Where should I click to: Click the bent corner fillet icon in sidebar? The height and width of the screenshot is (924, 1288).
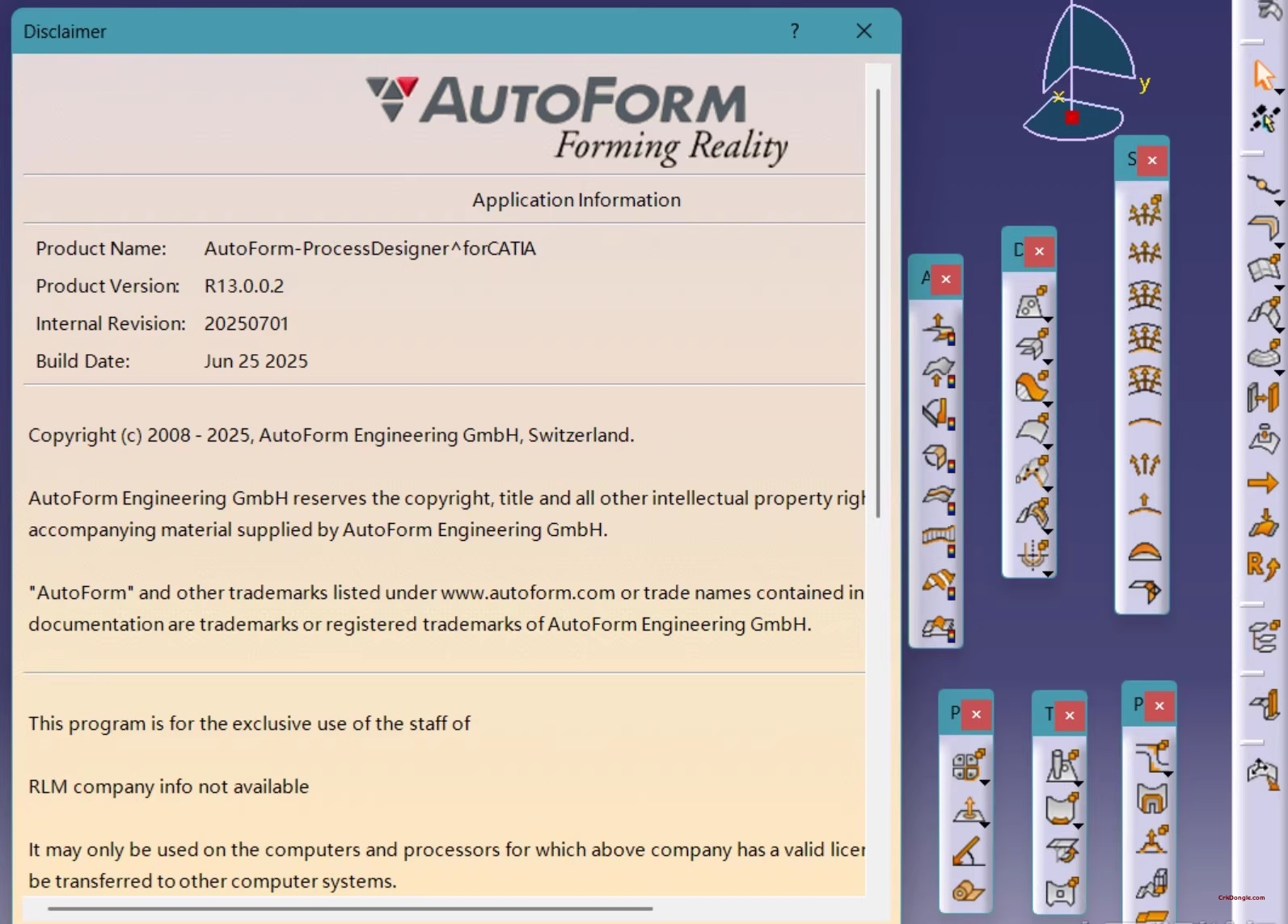[x=1263, y=228]
